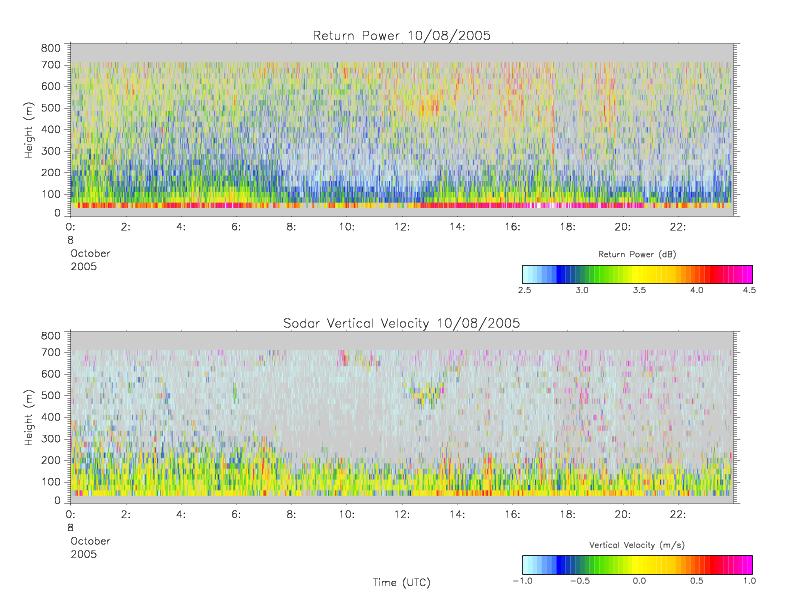Click the 'Time (UTC)' axis label
791x611 pixels.
(x=402, y=582)
